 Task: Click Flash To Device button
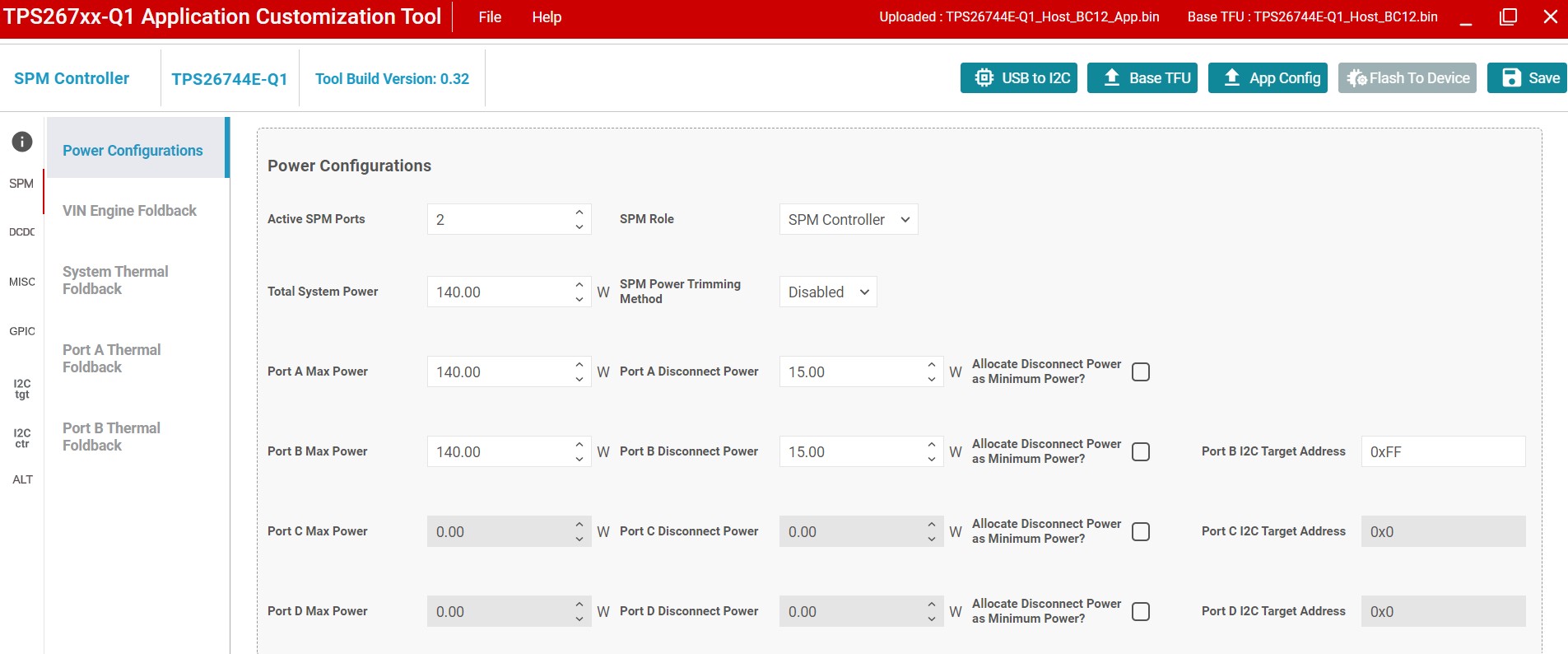(1407, 78)
